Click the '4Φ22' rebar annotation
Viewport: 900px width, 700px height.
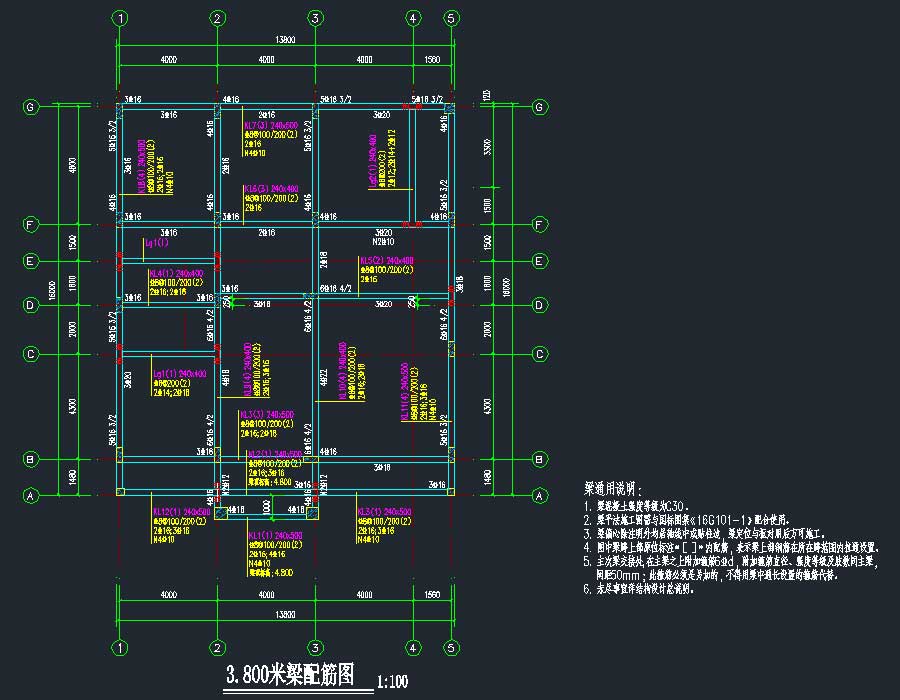323,377
